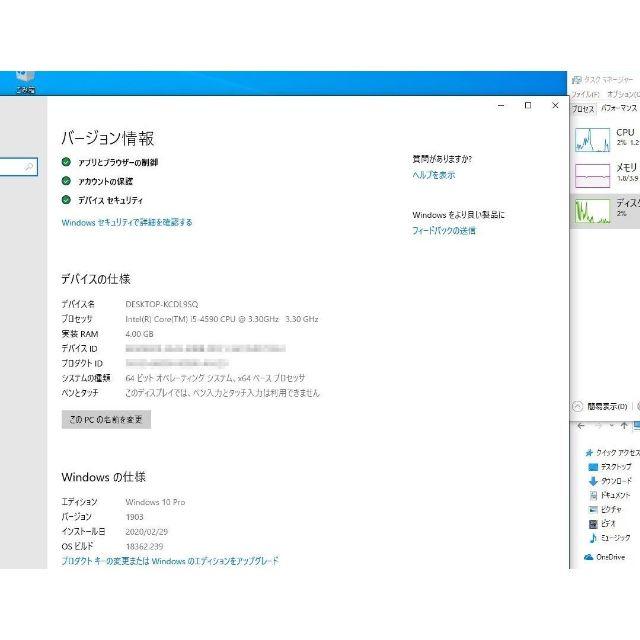Open the product key change or upgrade link

tap(170, 561)
